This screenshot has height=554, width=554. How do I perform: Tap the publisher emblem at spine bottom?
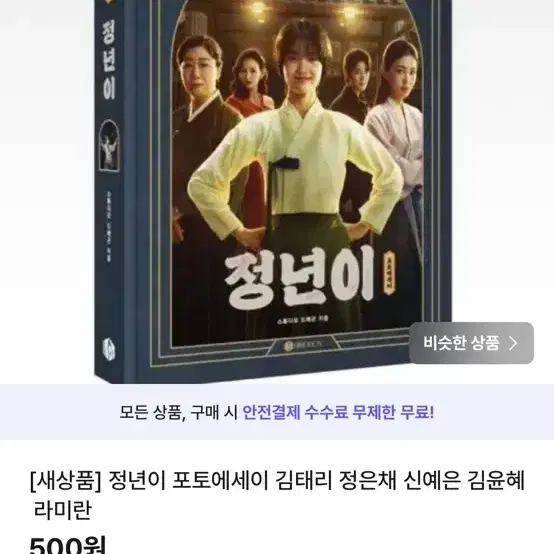(x=108, y=348)
